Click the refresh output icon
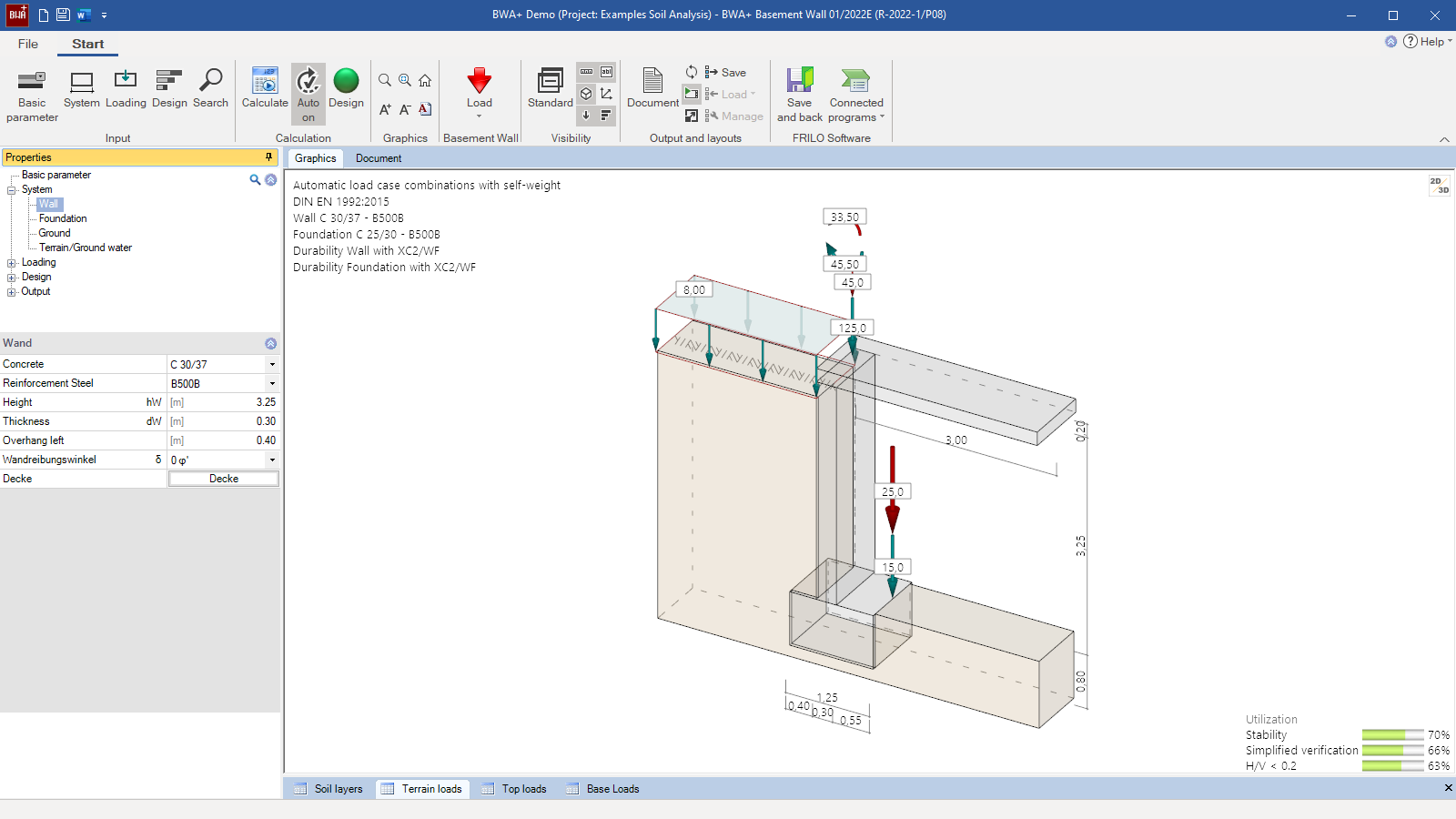 (692, 72)
